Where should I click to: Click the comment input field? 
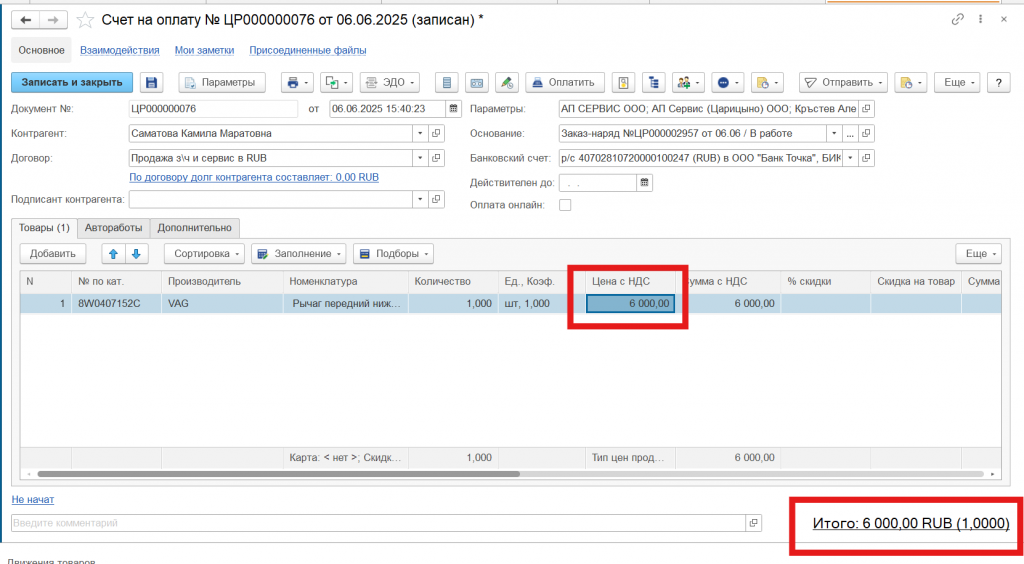click(x=378, y=523)
